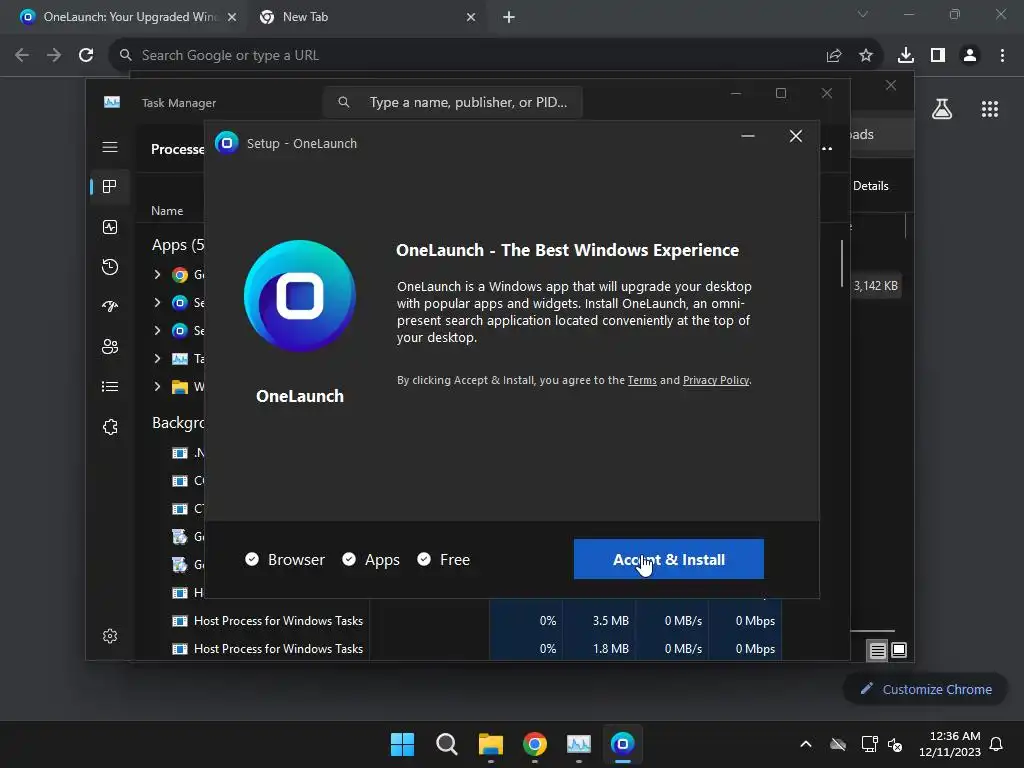
Task: Click the Chrome back arrow
Action: click(x=22, y=56)
